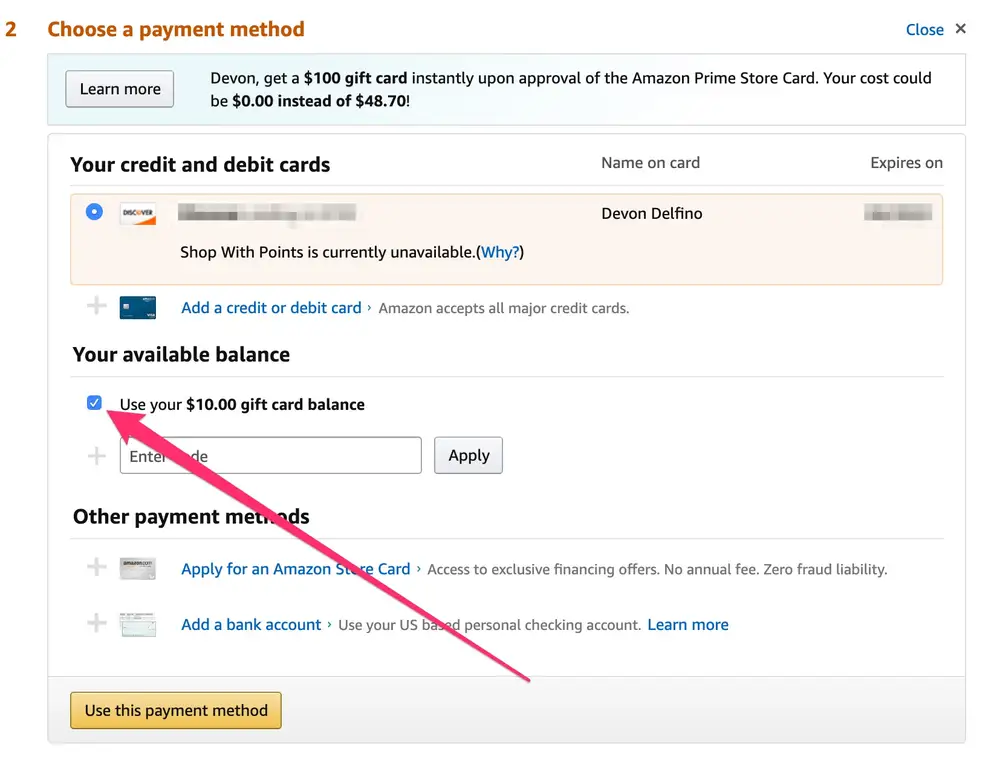Click the plus icon beside Add a bank account
The image size is (1000, 763).
(x=95, y=623)
